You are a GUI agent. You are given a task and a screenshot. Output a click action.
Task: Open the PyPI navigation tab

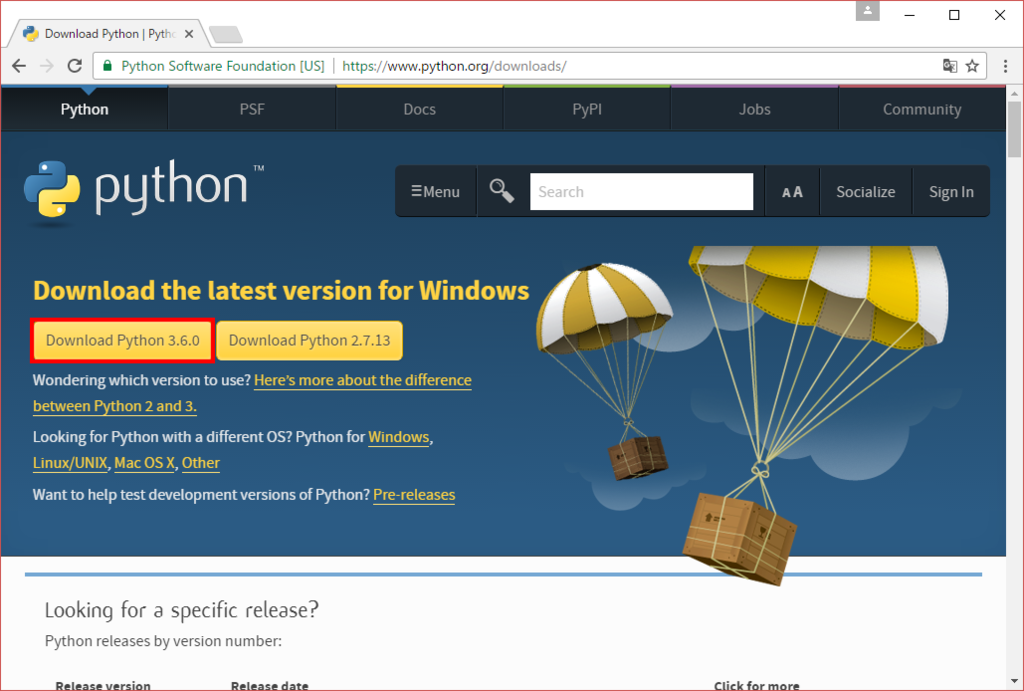click(x=587, y=109)
